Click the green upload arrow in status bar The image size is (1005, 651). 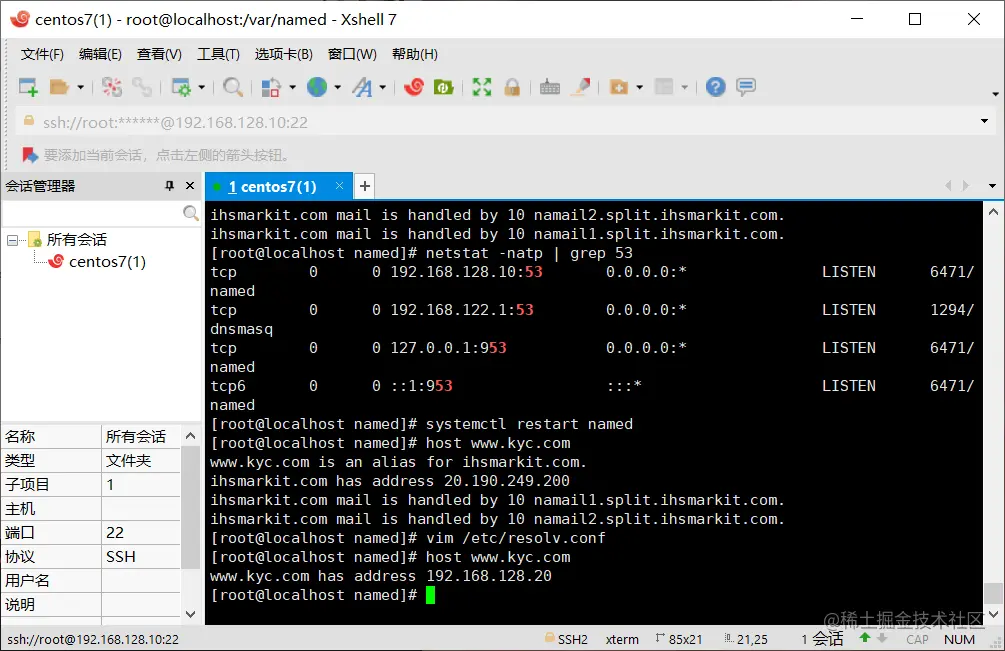pos(865,638)
